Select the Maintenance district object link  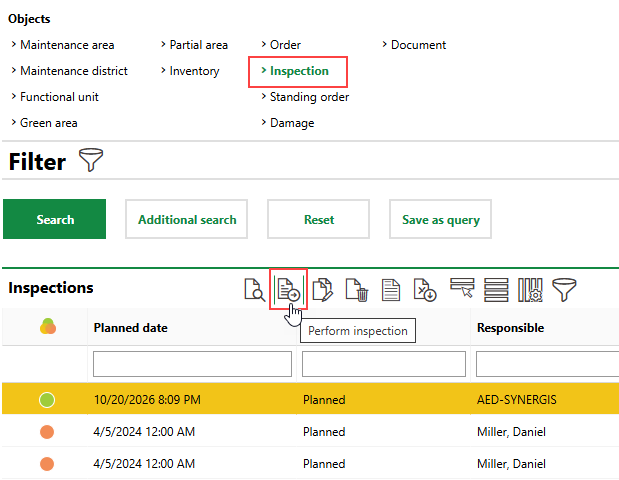coord(73,71)
